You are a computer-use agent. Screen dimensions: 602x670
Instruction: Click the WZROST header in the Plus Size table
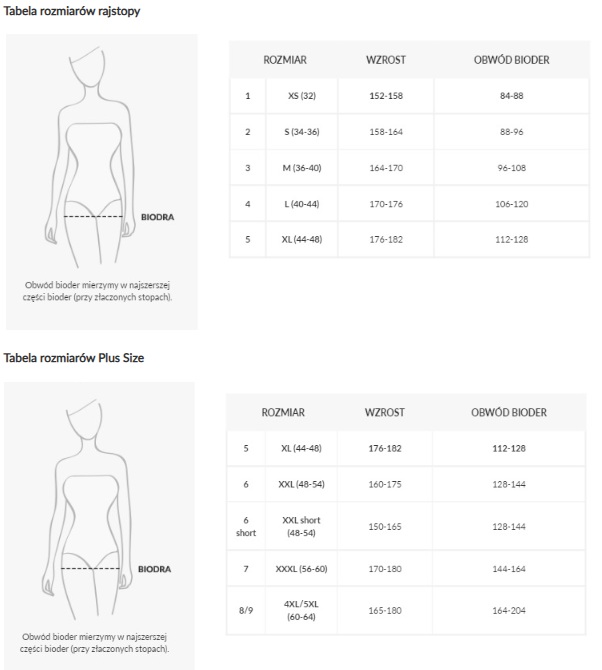tap(384, 412)
